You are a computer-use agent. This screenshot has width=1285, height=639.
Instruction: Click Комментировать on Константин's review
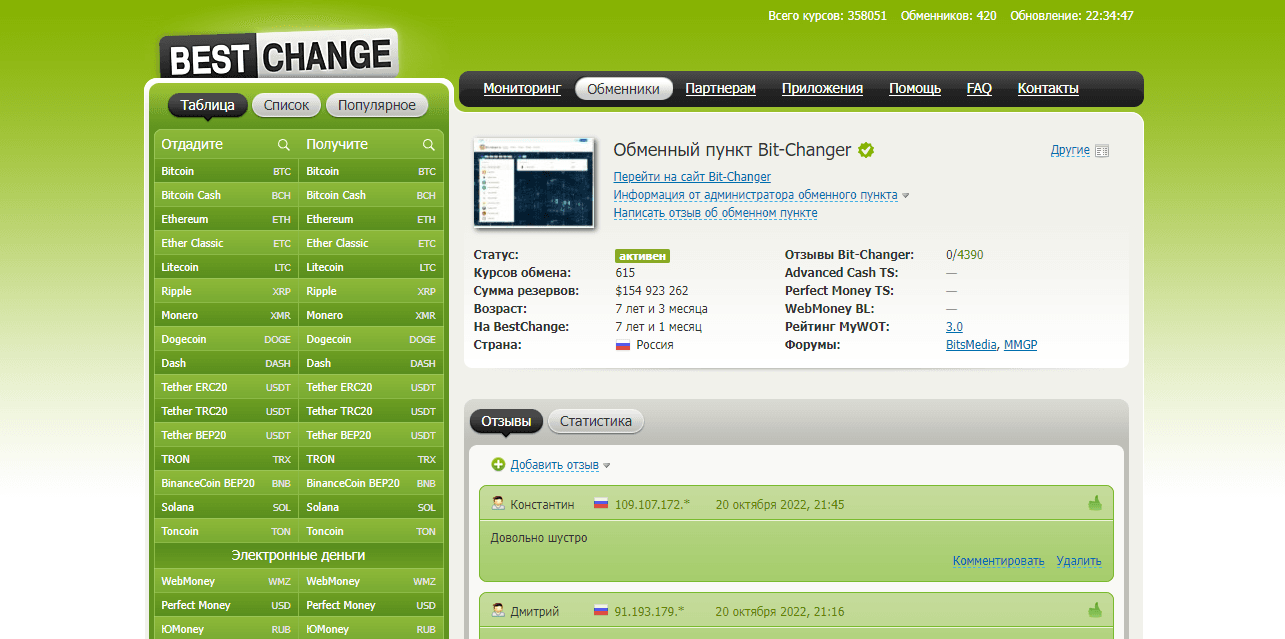click(x=998, y=561)
